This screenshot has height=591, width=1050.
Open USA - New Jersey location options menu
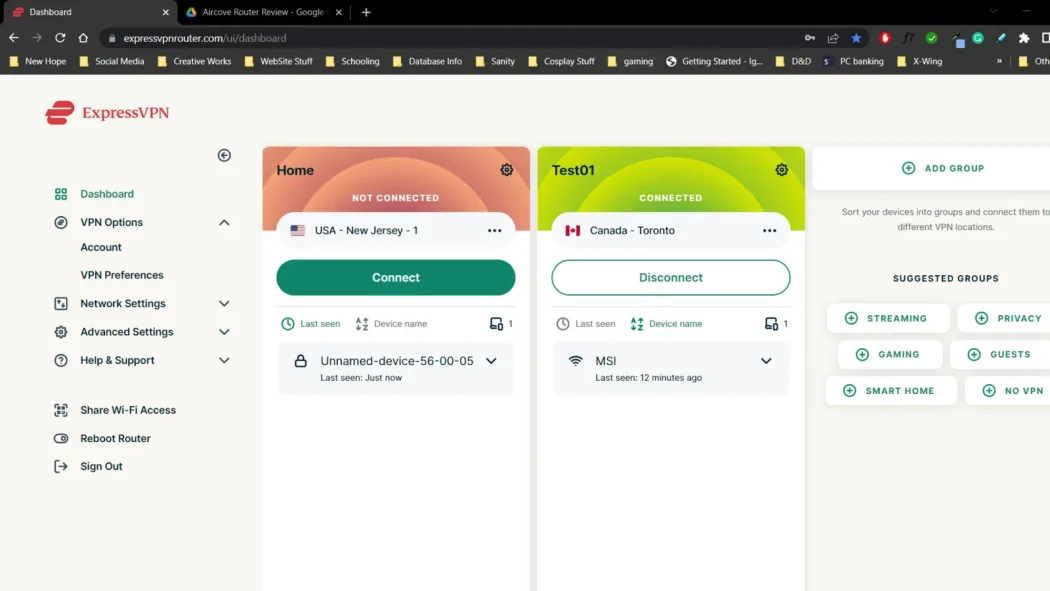tap(494, 230)
